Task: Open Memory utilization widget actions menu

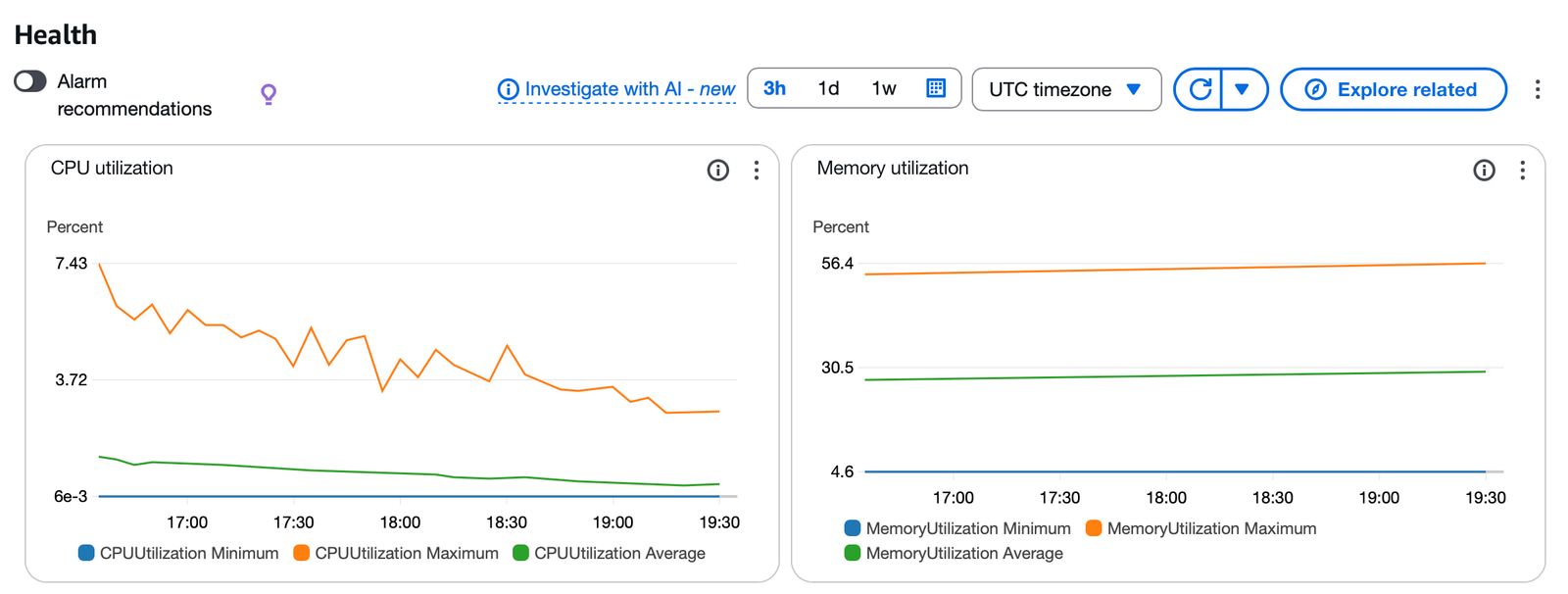Action: [x=1522, y=171]
